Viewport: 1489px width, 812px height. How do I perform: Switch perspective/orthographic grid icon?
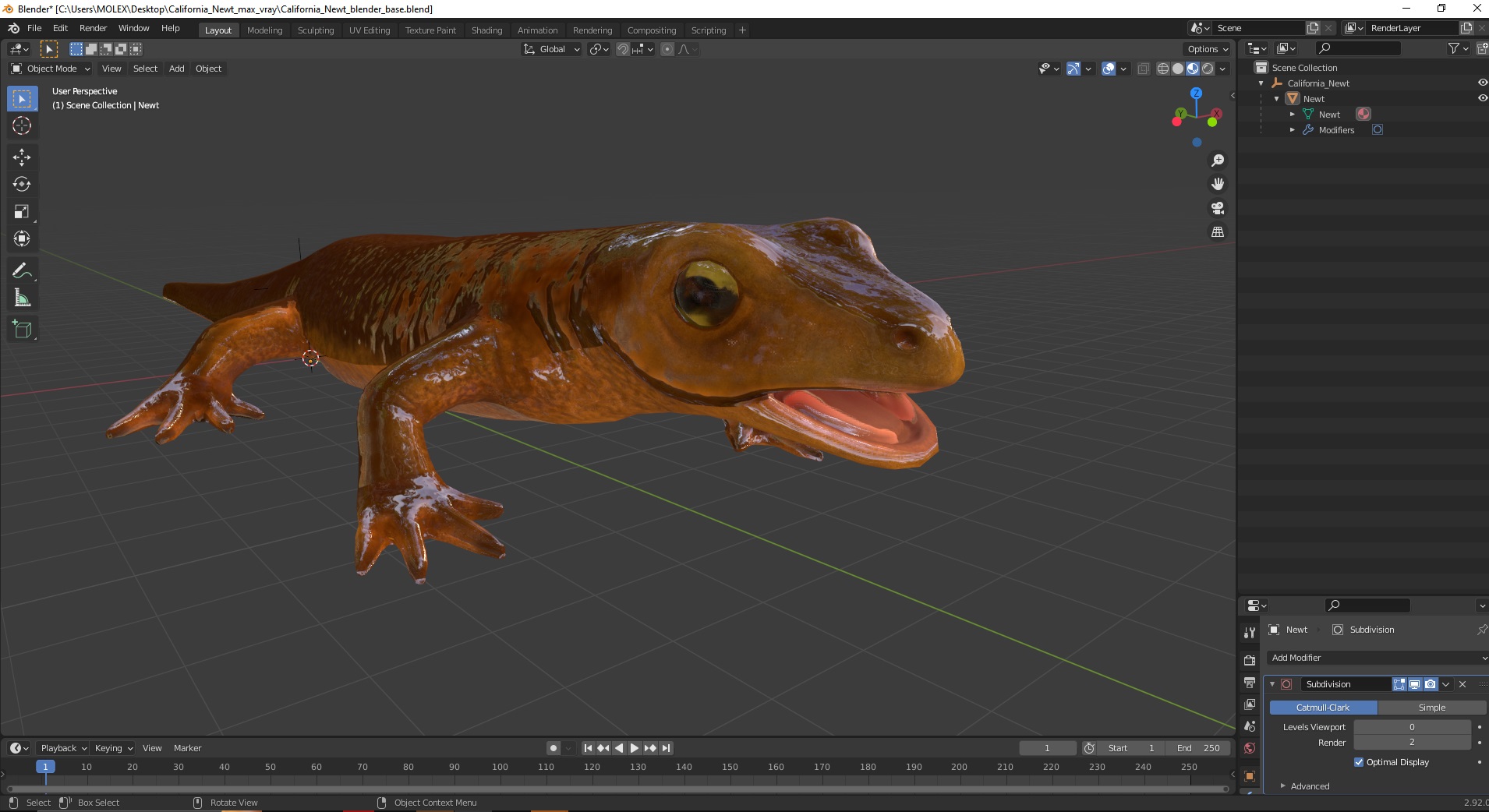[x=1217, y=232]
